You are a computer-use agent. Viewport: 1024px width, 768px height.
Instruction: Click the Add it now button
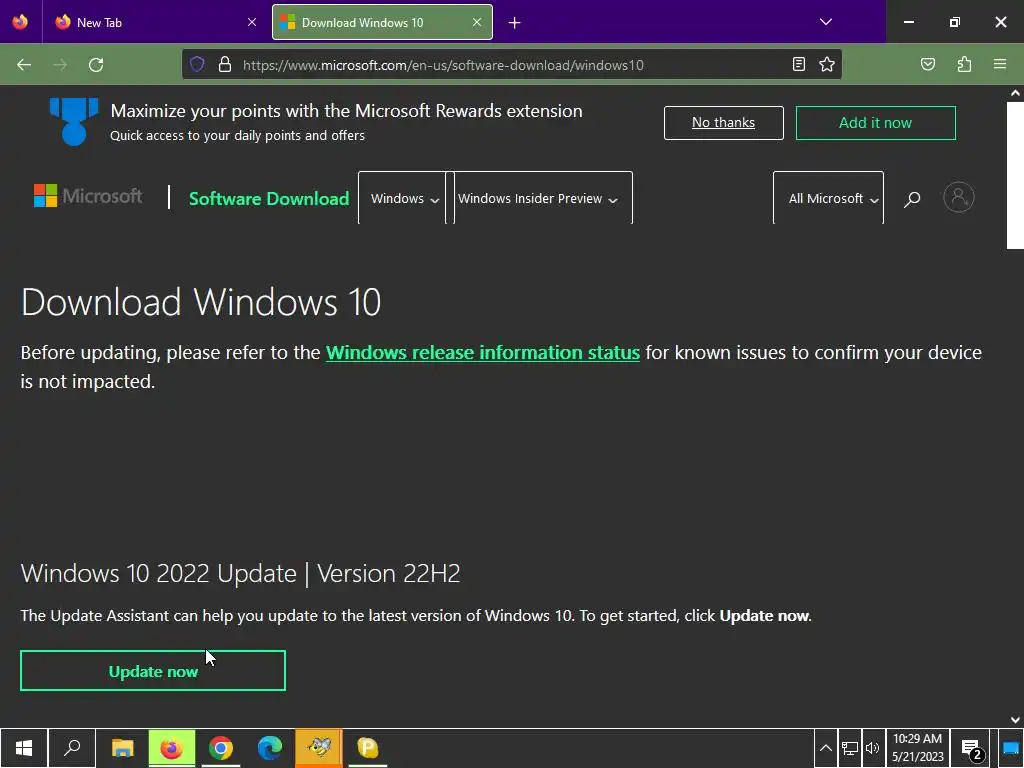point(875,123)
